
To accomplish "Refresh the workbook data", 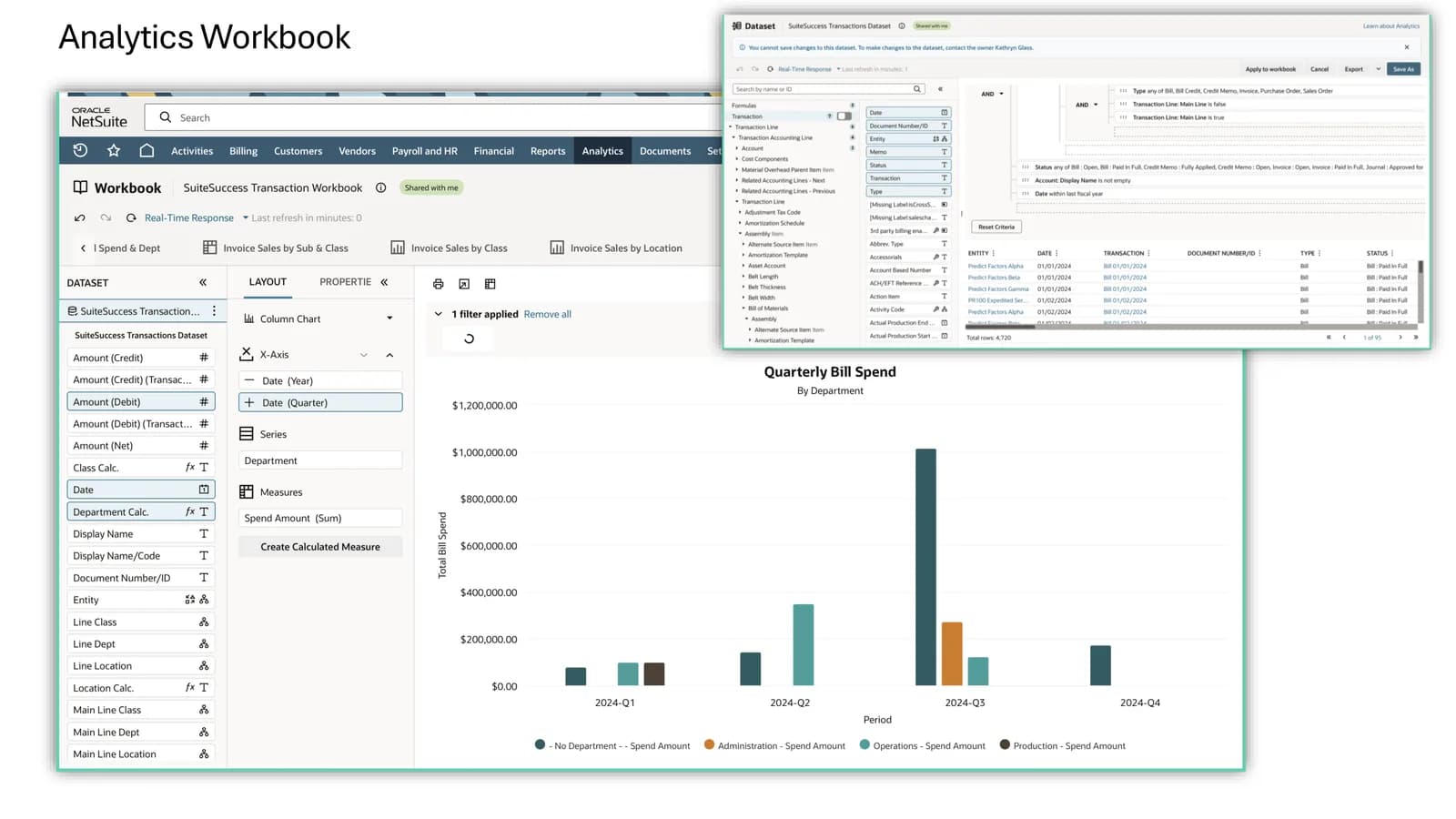I will pos(131,217).
